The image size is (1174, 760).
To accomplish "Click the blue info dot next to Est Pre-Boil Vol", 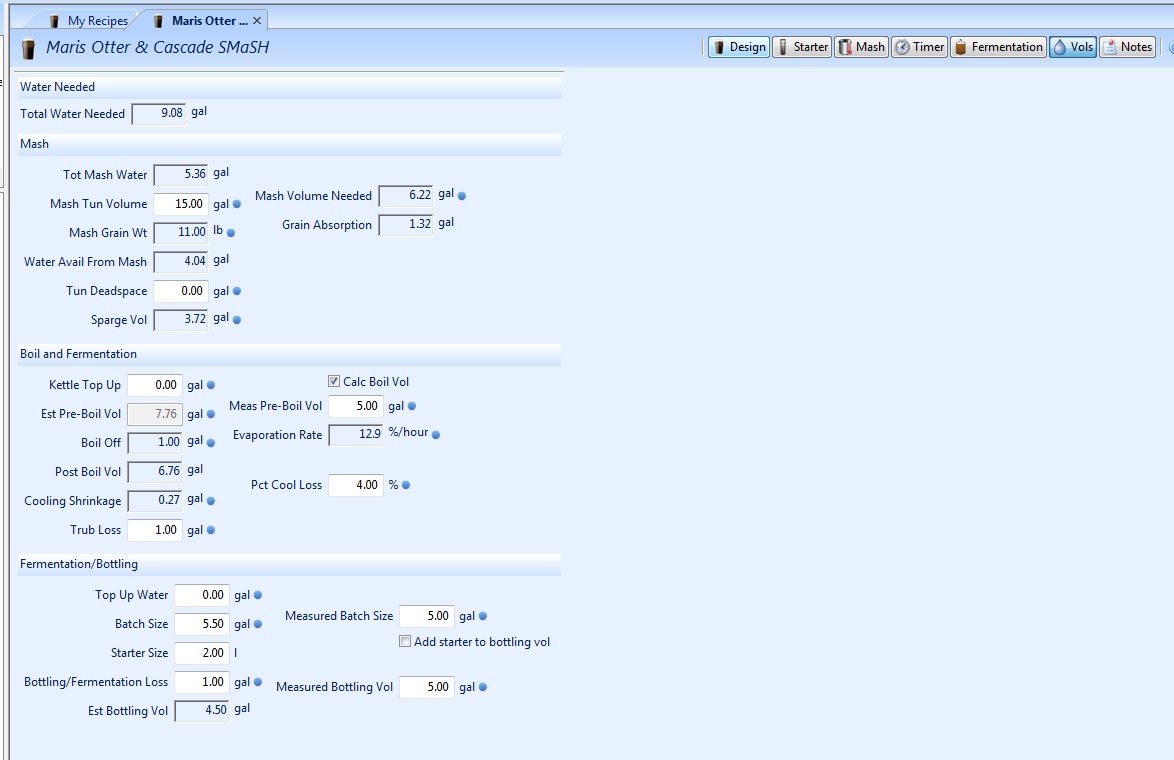I will [211, 414].
